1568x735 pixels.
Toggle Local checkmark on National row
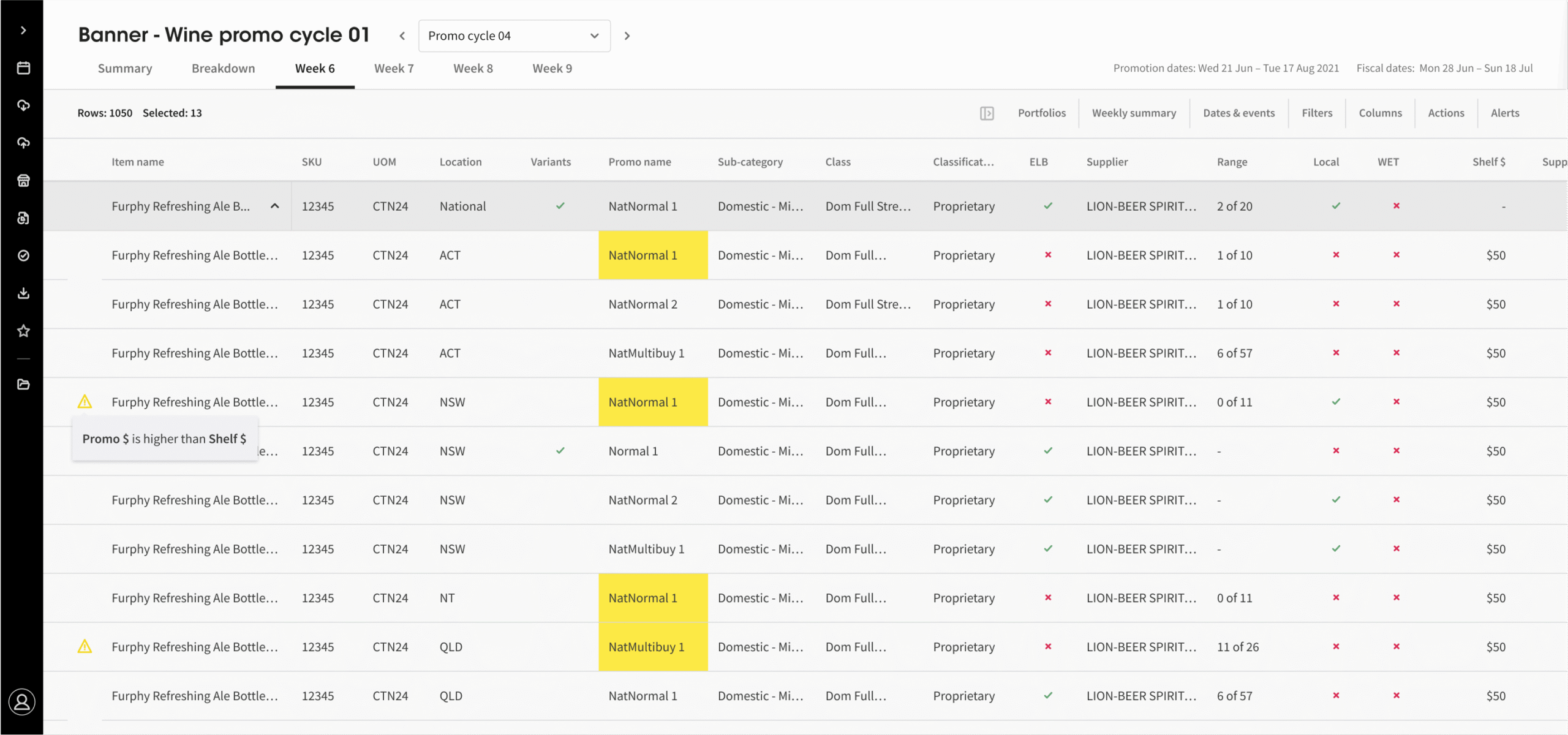(x=1336, y=206)
